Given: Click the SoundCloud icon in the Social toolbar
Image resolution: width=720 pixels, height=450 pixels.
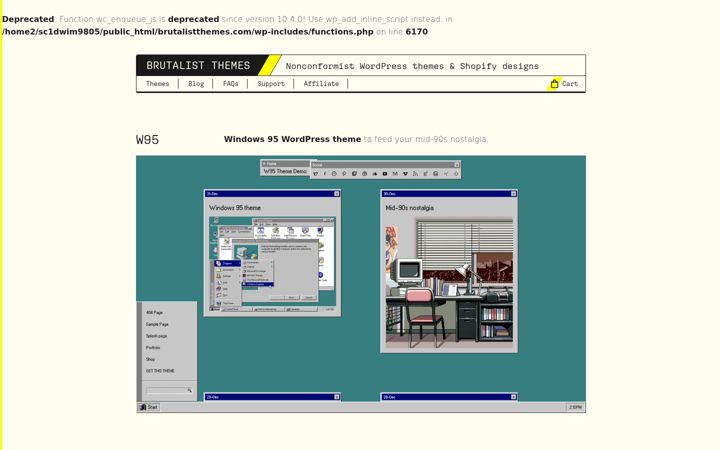Looking at the screenshot, I should click(x=375, y=174).
